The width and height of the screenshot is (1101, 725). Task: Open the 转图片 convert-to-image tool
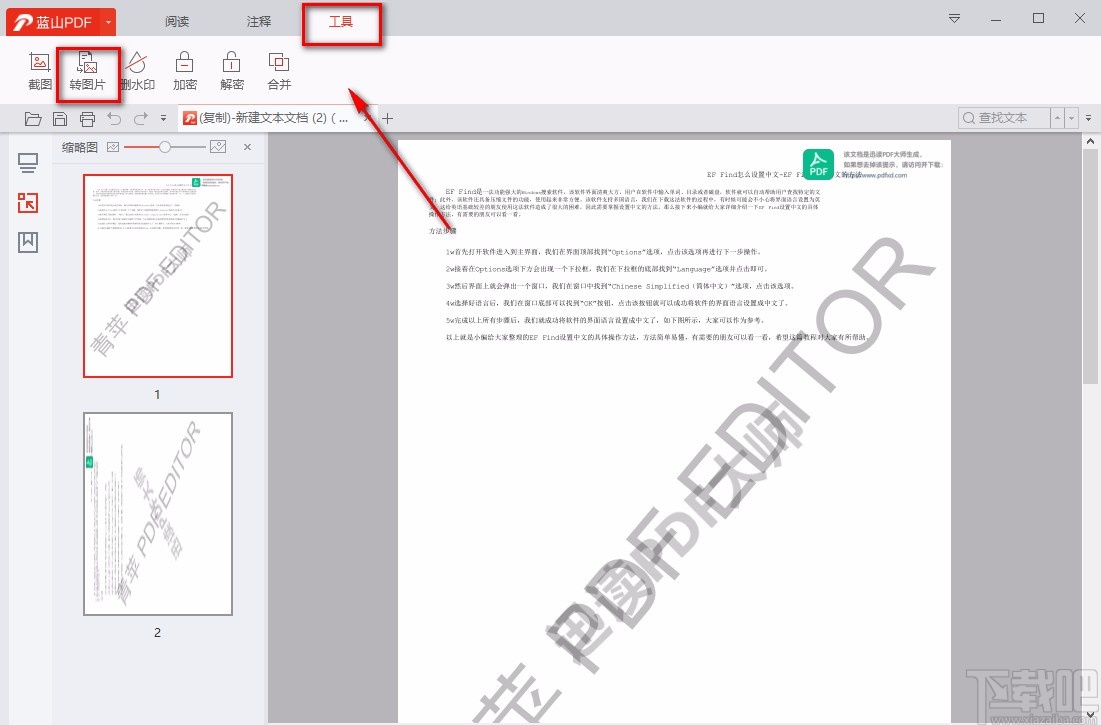(88, 70)
